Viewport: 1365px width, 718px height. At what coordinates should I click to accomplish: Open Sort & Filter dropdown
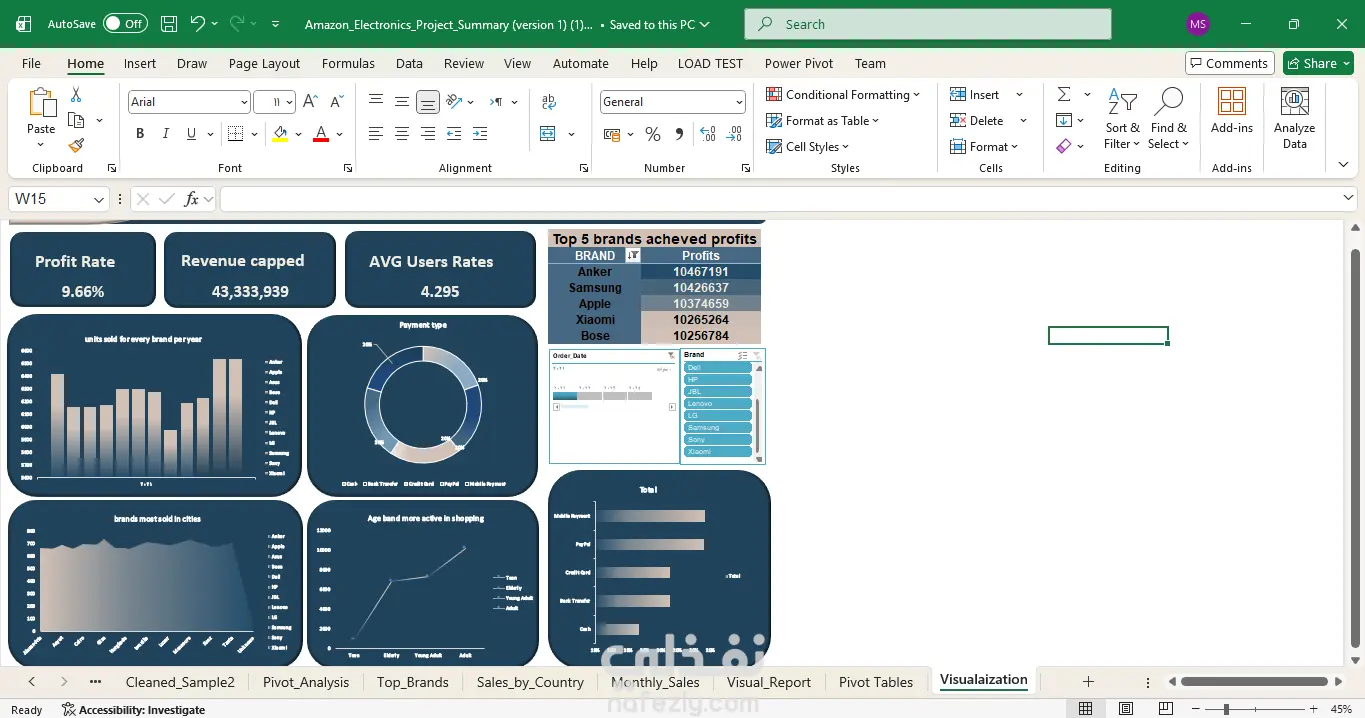point(1122,118)
